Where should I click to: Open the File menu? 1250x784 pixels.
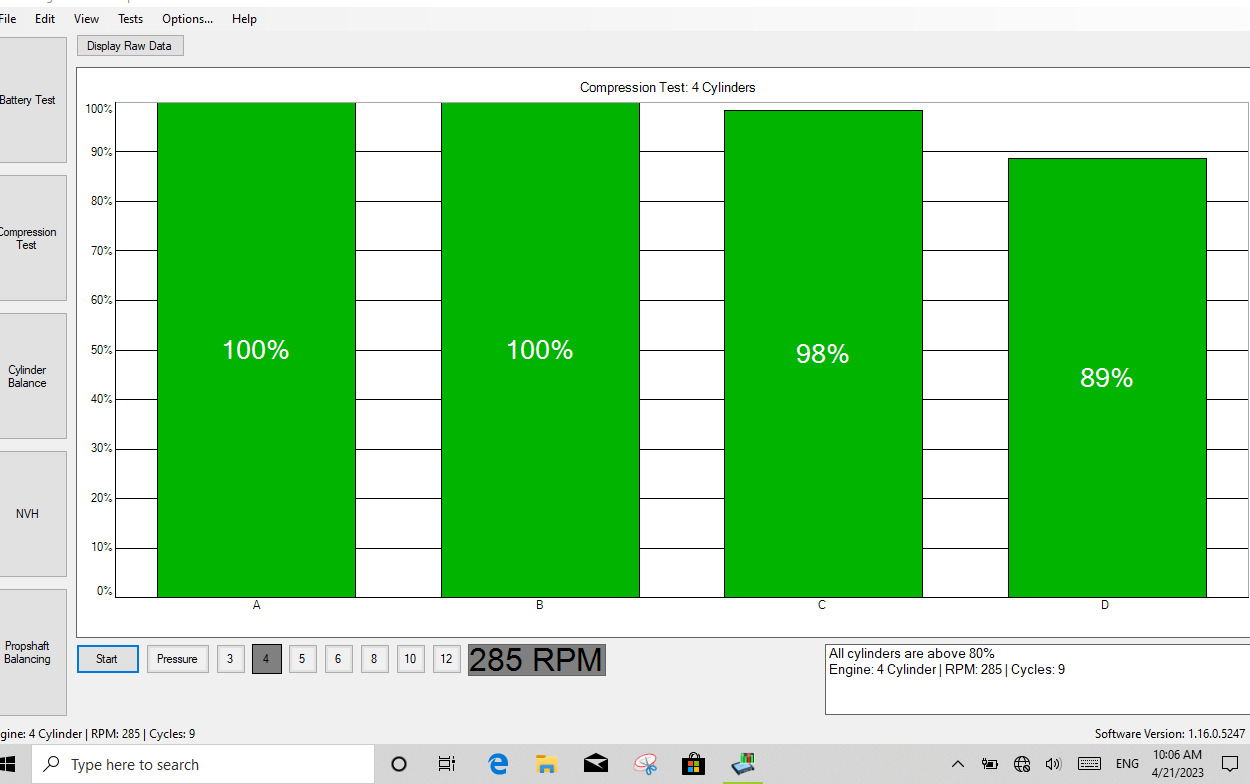click(x=8, y=19)
